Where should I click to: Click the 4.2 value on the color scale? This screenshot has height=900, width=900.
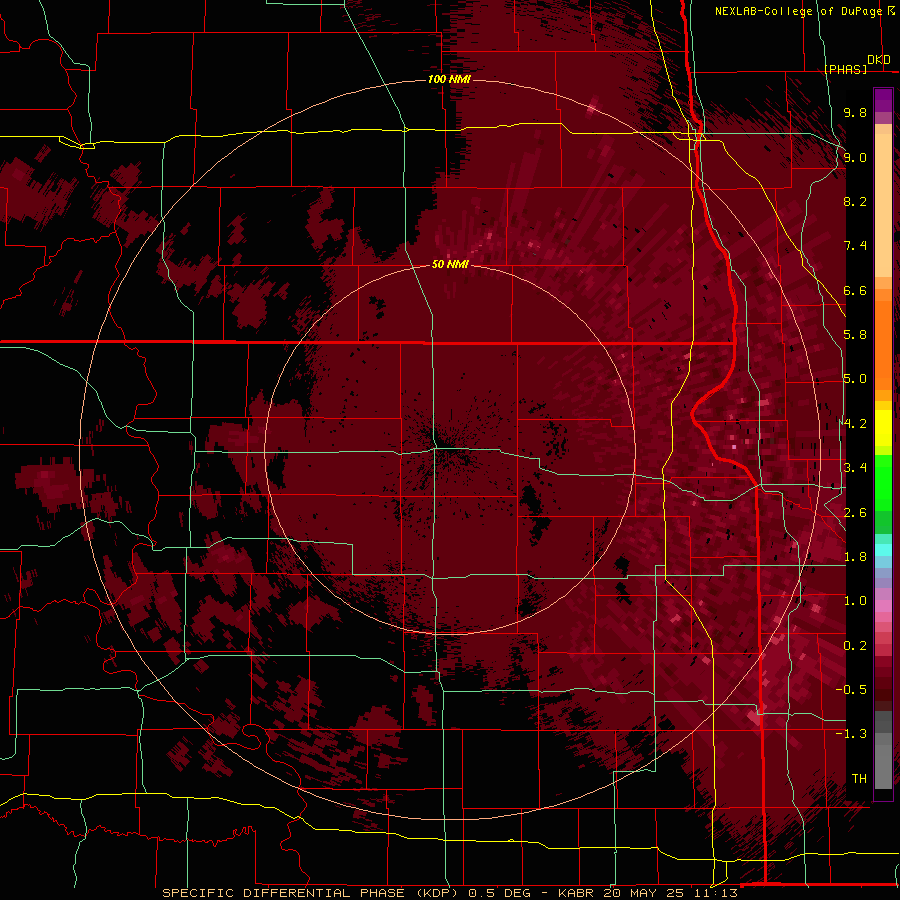click(855, 424)
